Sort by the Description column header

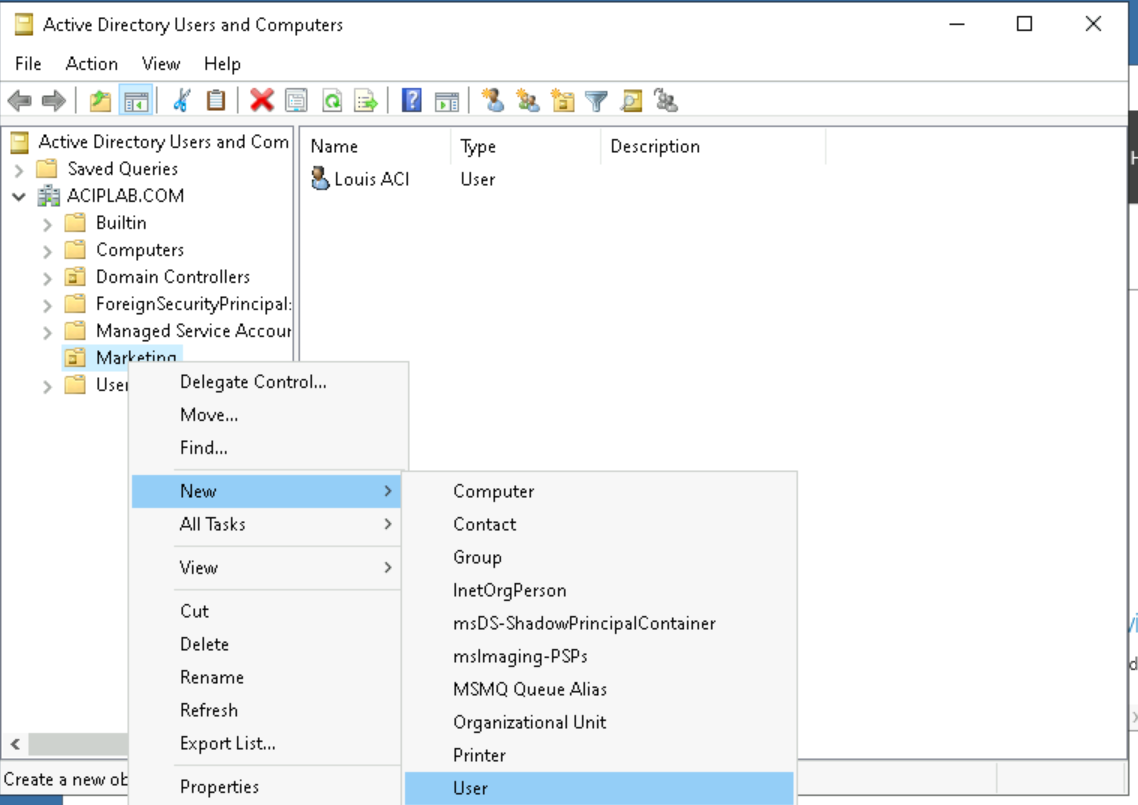click(x=655, y=146)
